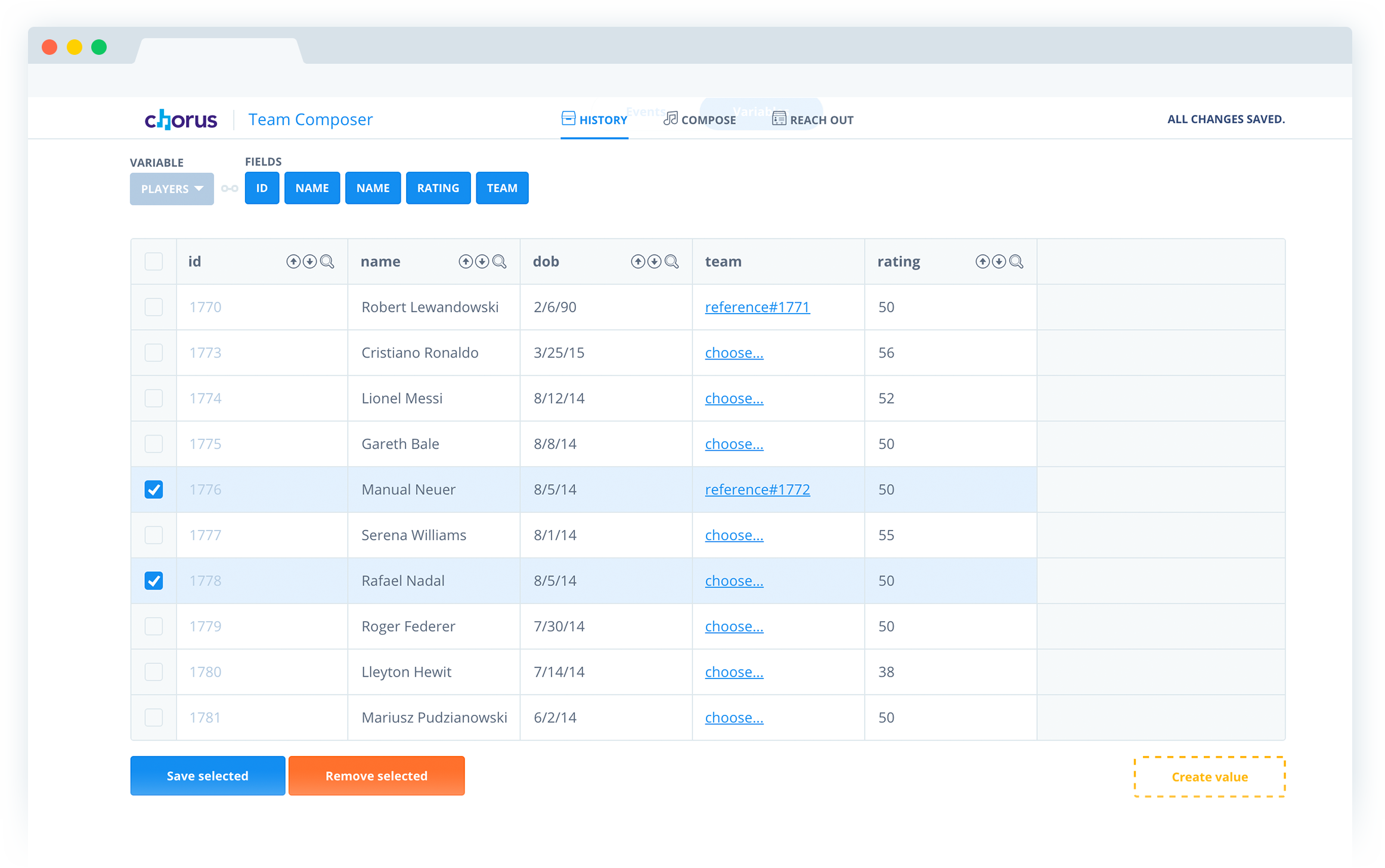Click the Remove selected button
Viewport: 1385px width, 868px height.
376,776
